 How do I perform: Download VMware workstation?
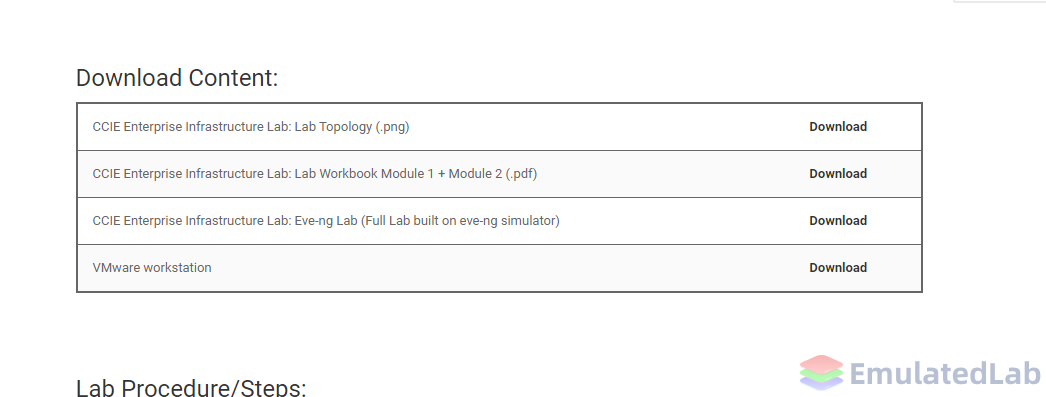tap(838, 268)
